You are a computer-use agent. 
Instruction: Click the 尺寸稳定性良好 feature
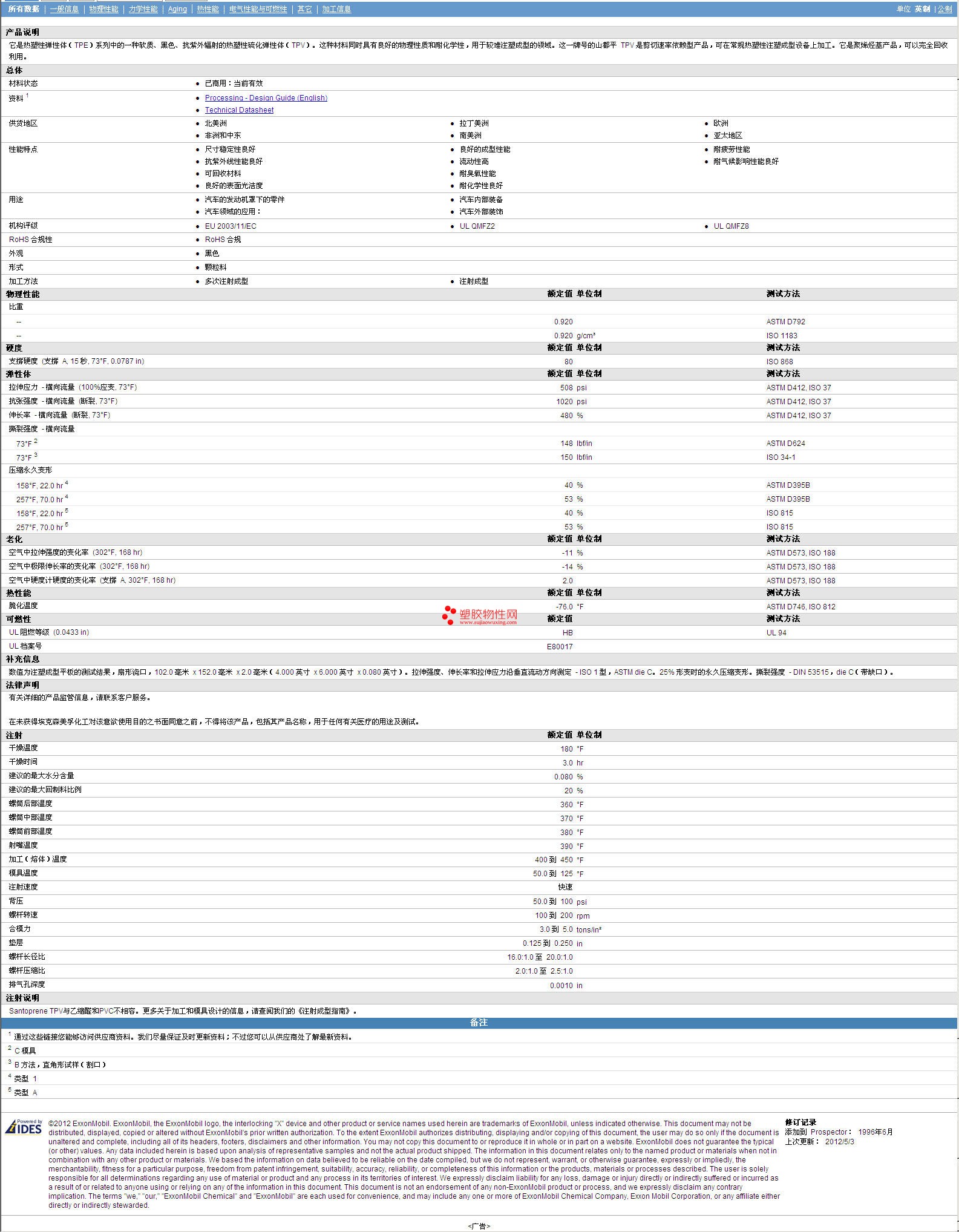[230, 149]
